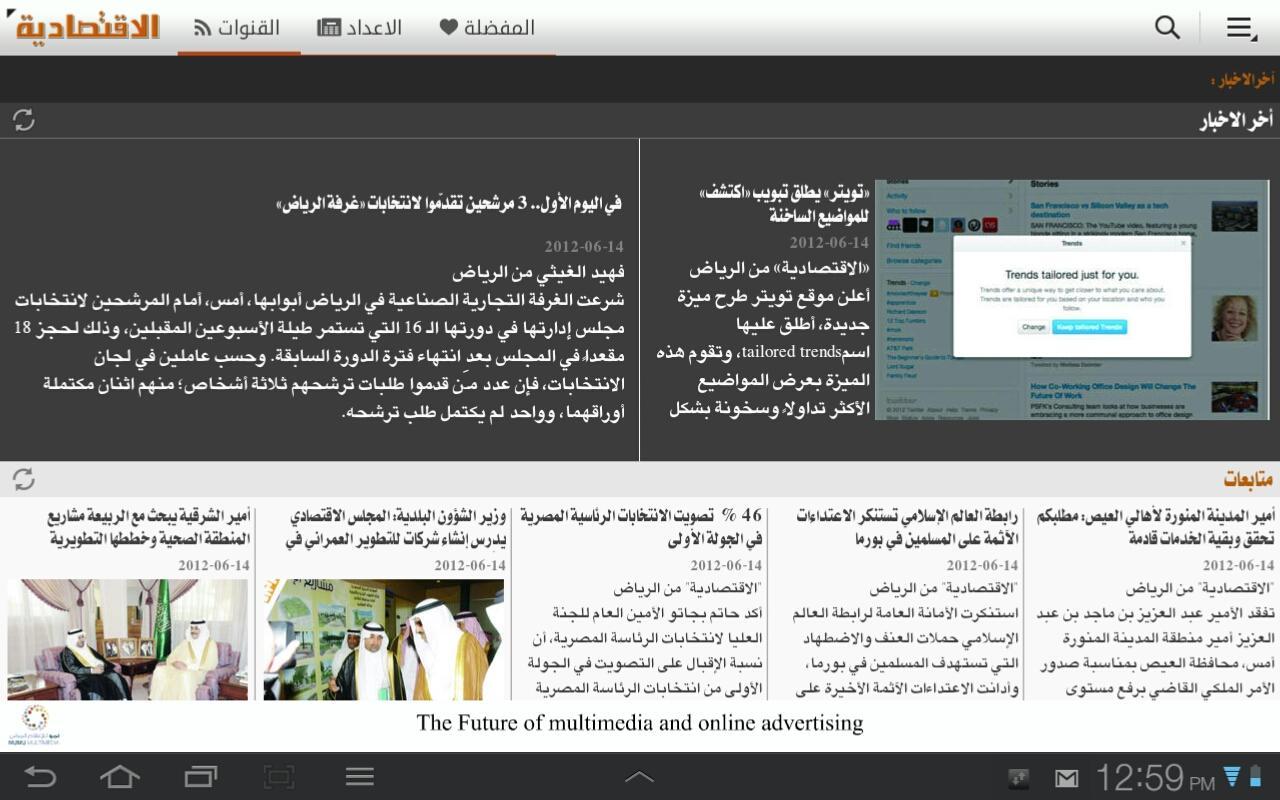
Task: Tap the newspaper icon beside الاعداد
Action: 332,27
